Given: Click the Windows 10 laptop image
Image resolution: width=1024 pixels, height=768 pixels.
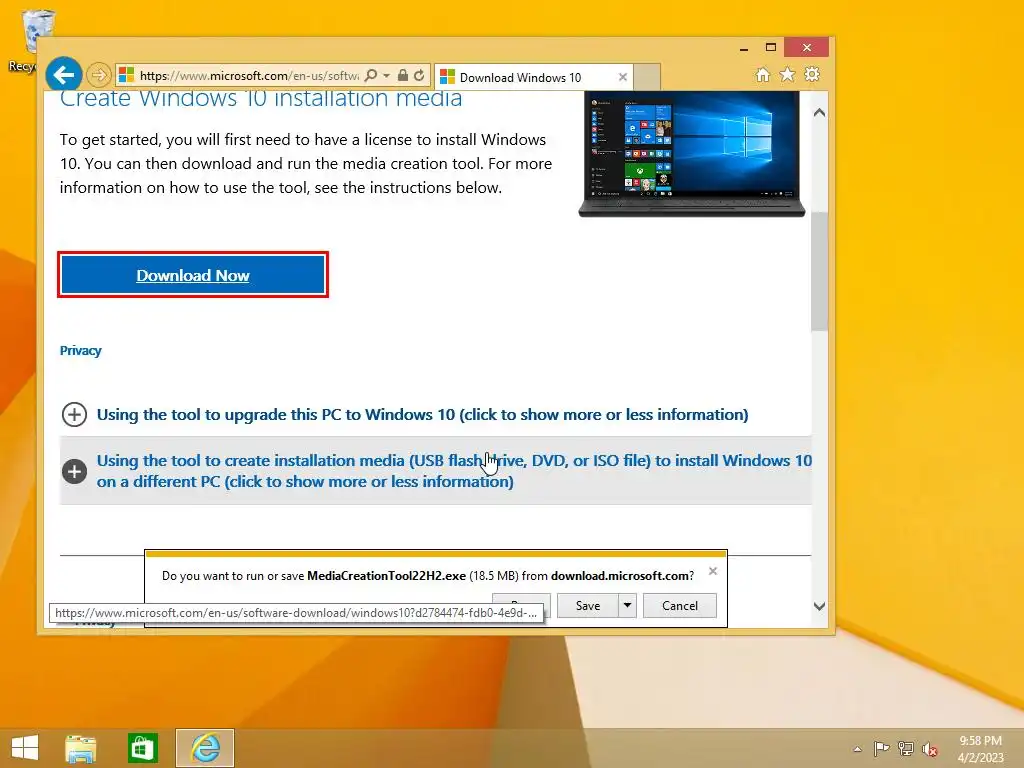Looking at the screenshot, I should [692, 154].
